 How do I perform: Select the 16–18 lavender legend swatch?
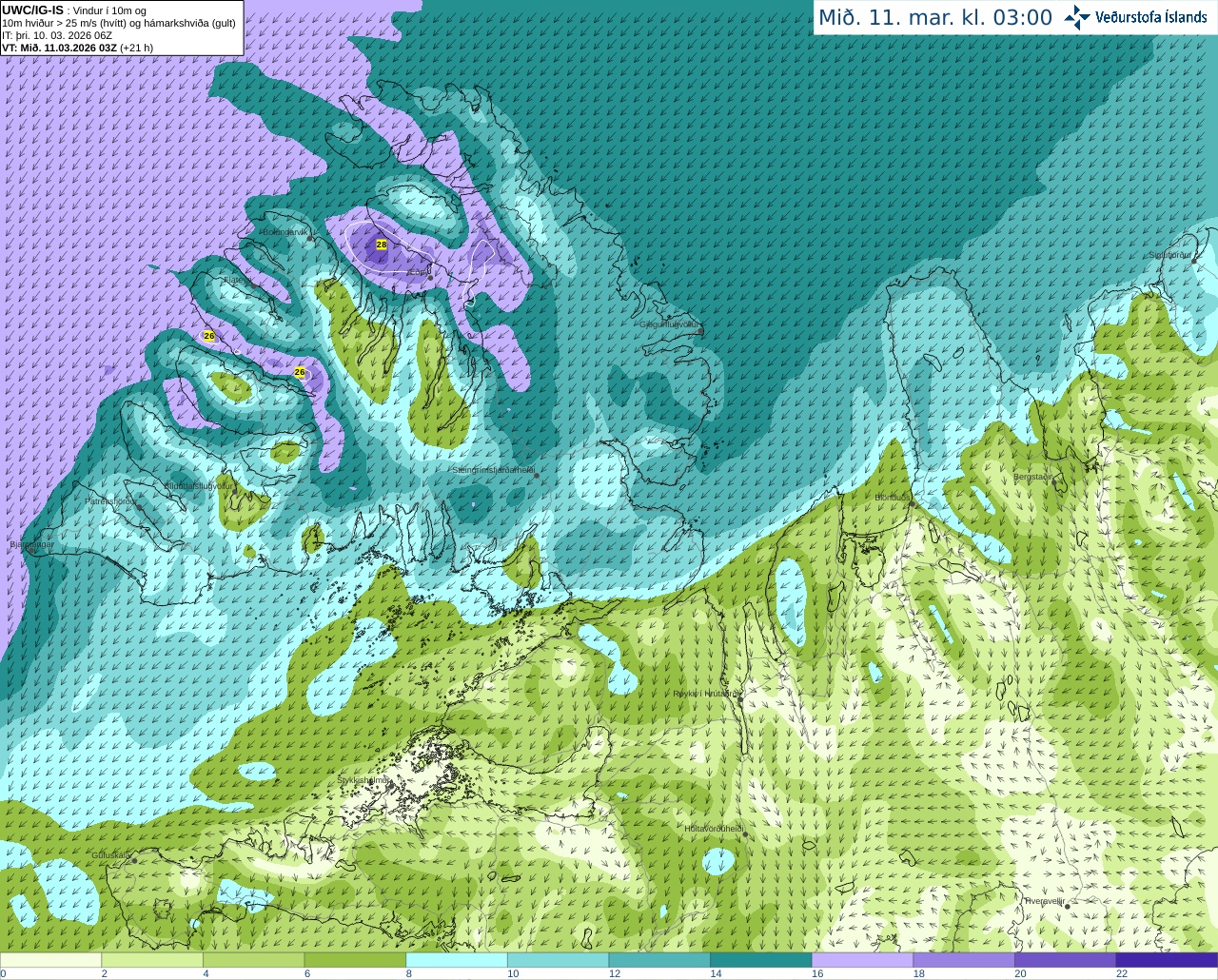click(x=862, y=960)
